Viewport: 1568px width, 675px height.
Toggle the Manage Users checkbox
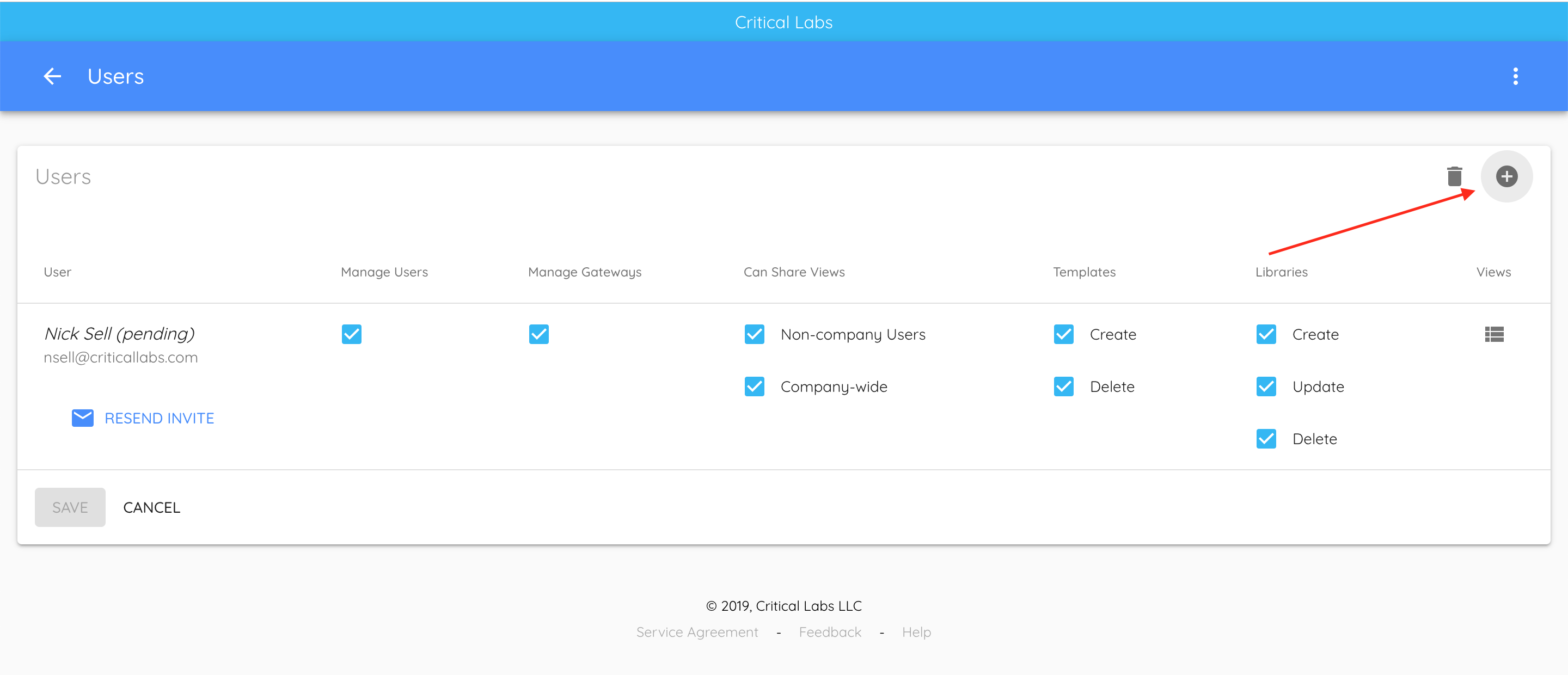click(x=351, y=334)
